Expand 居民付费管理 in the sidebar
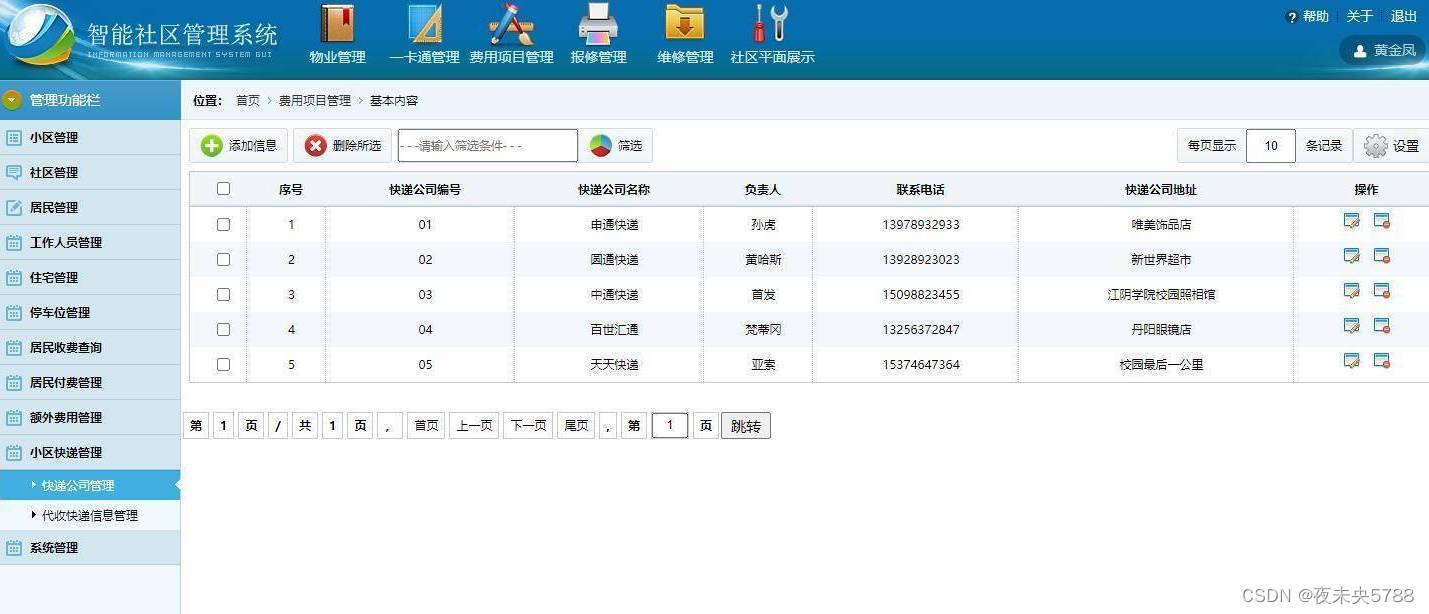 [x=90, y=382]
